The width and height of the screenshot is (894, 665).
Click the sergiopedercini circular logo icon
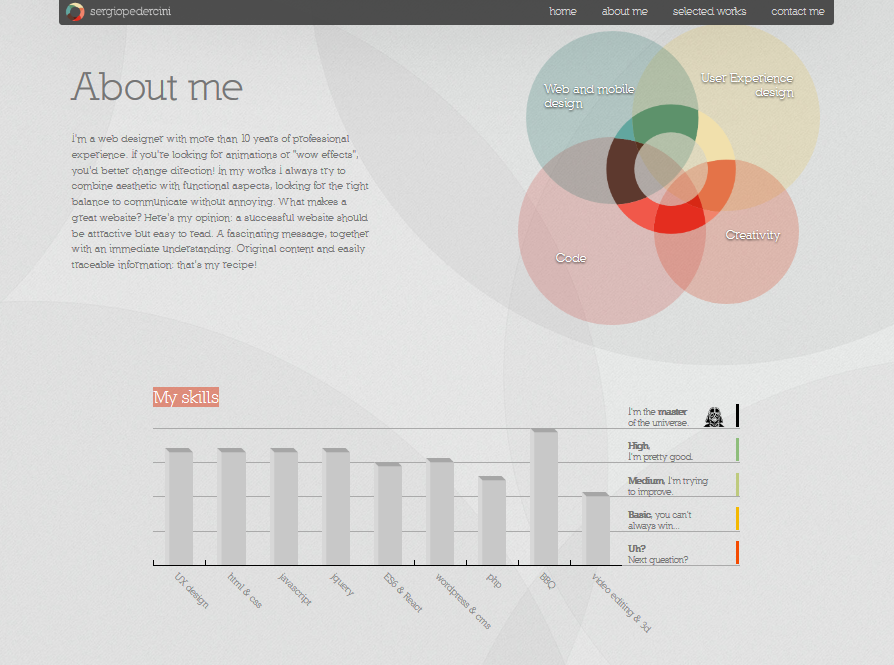click(75, 11)
